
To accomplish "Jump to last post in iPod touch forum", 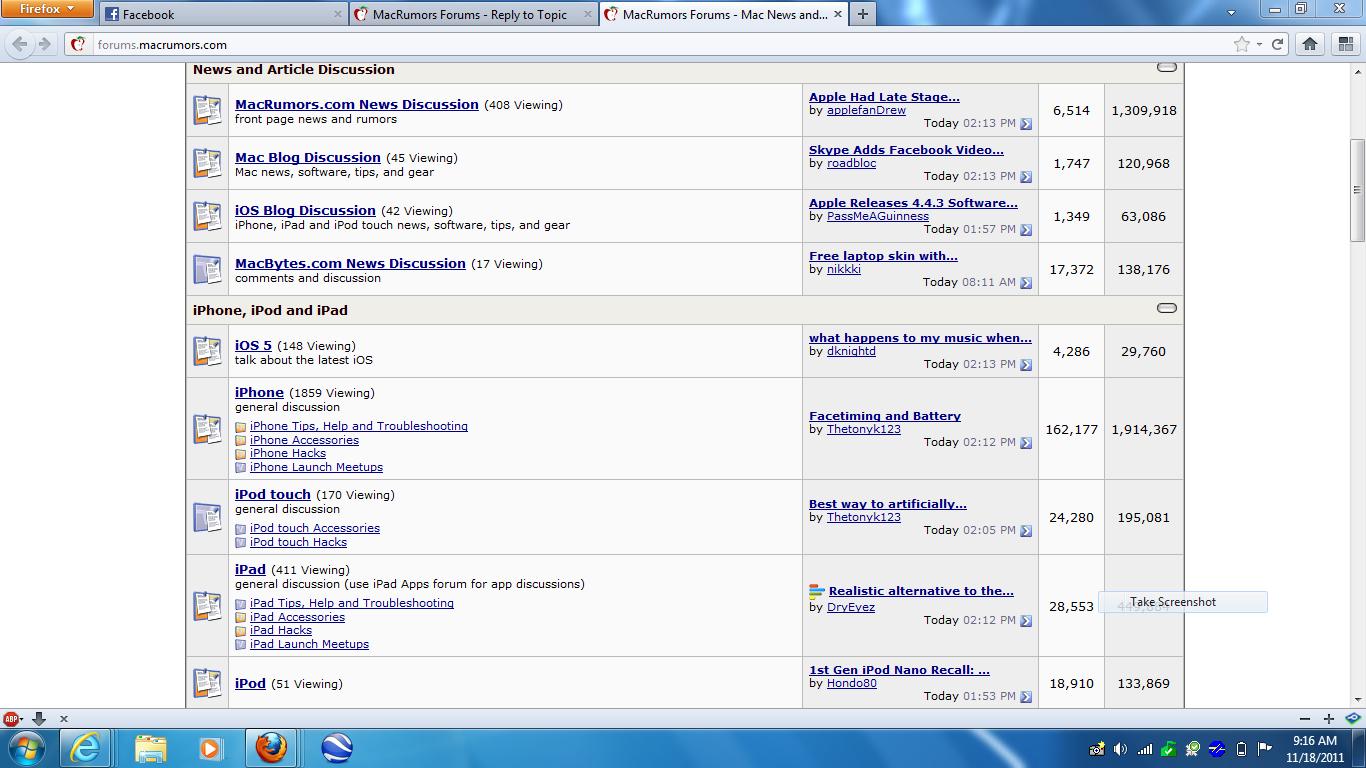I will click(x=1026, y=531).
